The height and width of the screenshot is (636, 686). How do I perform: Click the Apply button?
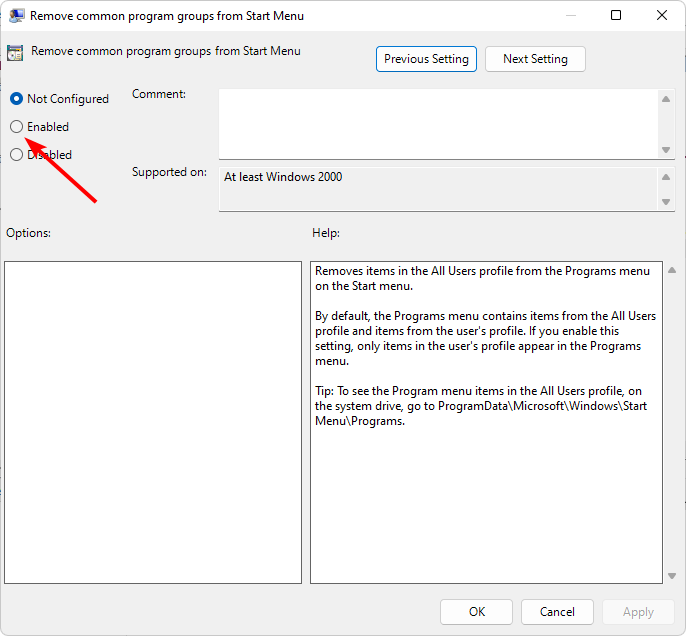[638, 612]
